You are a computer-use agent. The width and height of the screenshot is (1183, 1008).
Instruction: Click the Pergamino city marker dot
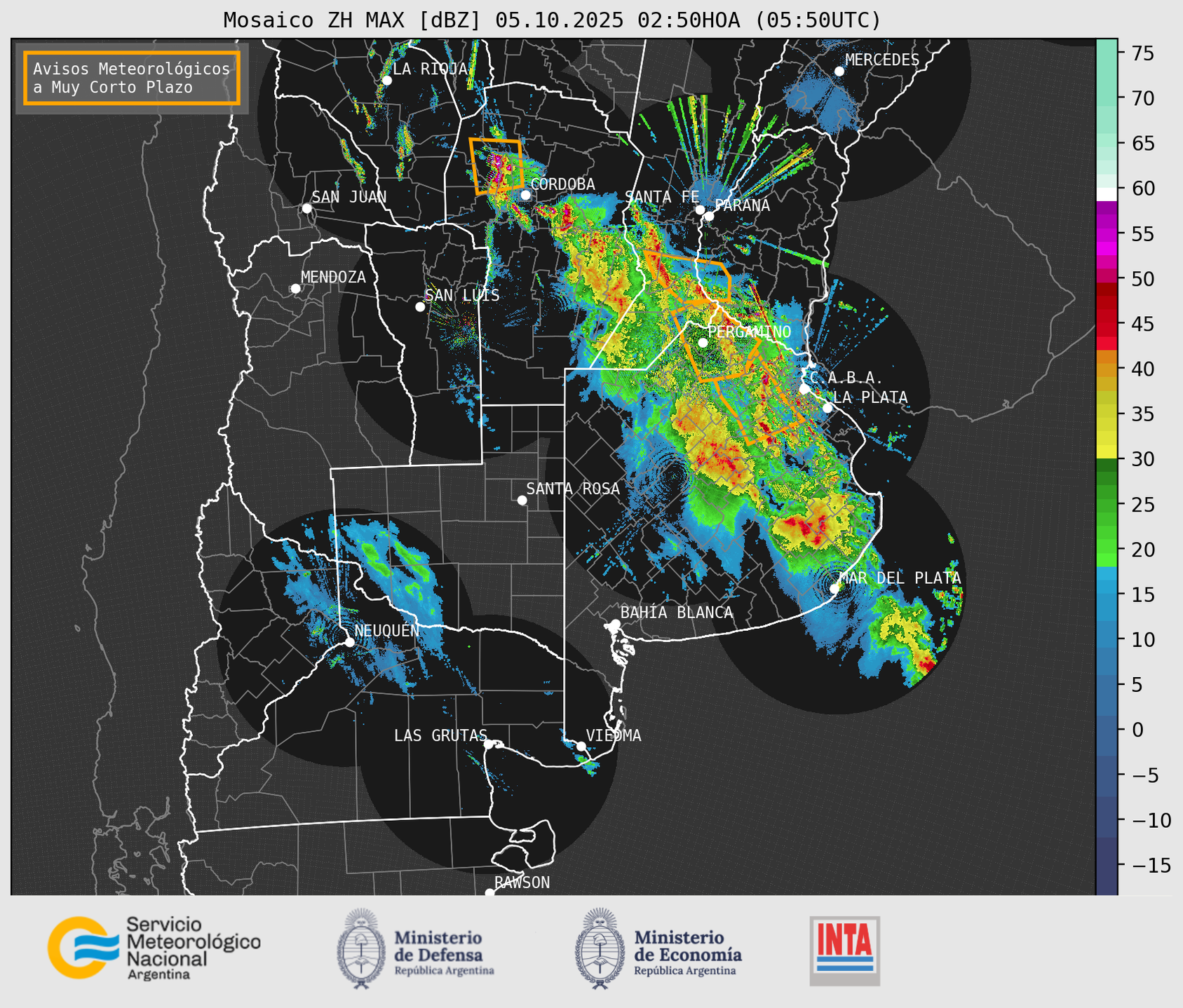click(703, 343)
